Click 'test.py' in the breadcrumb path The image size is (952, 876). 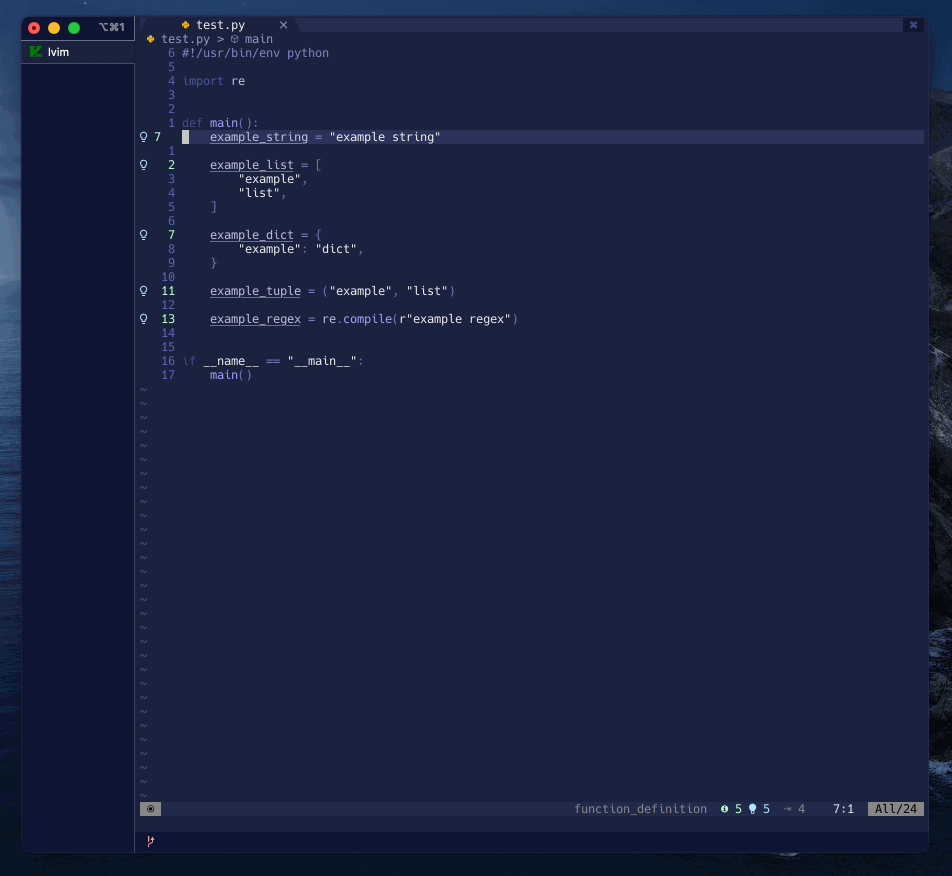pyautogui.click(x=186, y=39)
